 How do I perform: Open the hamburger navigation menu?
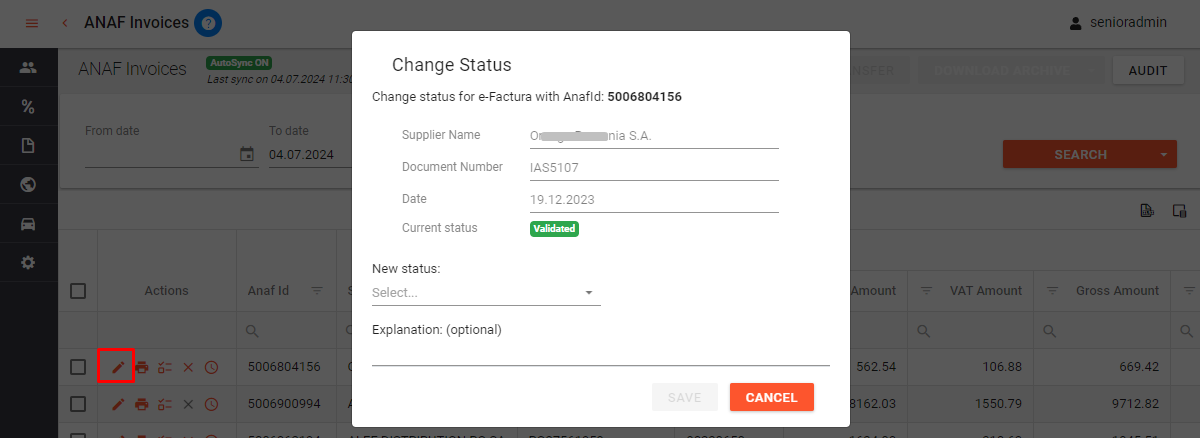pos(31,23)
